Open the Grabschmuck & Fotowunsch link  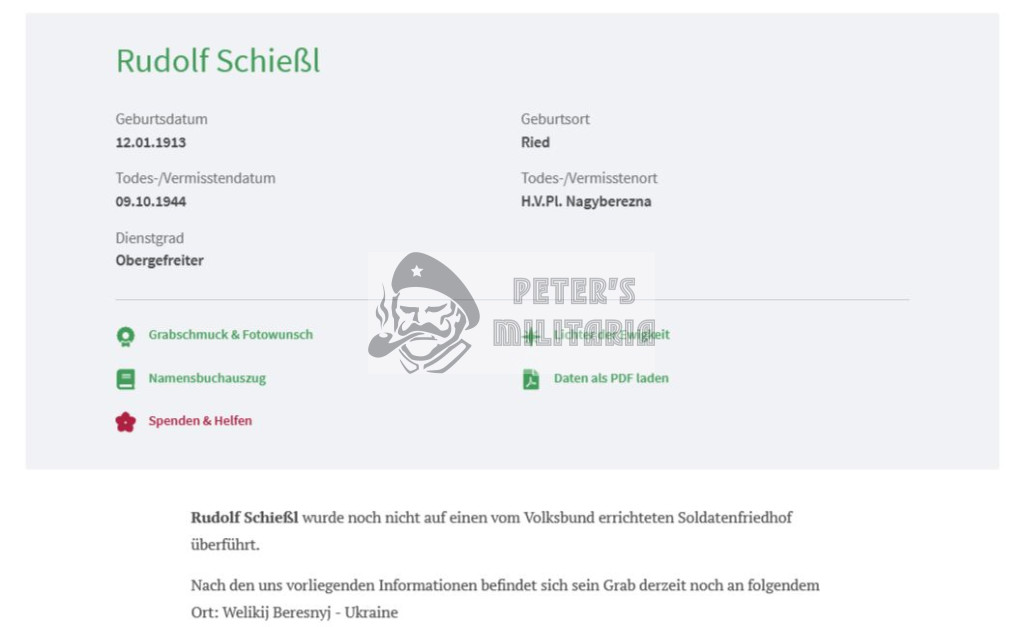231,334
